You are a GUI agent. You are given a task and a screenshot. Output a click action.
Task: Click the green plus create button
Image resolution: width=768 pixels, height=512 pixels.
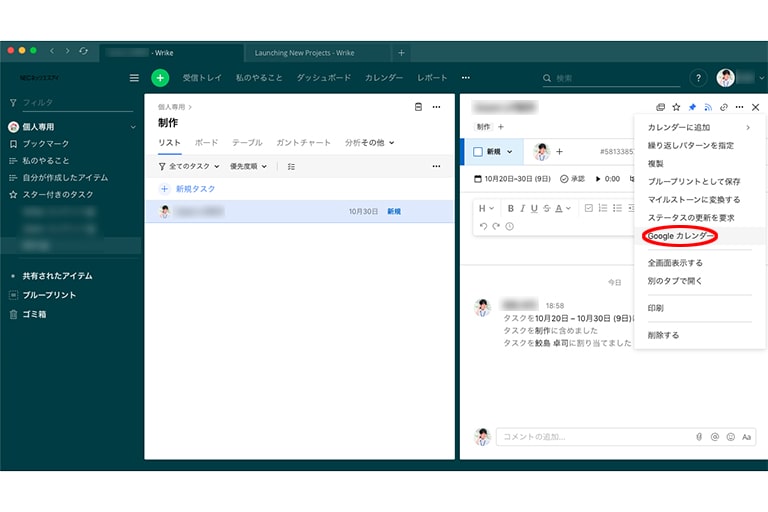tap(160, 78)
